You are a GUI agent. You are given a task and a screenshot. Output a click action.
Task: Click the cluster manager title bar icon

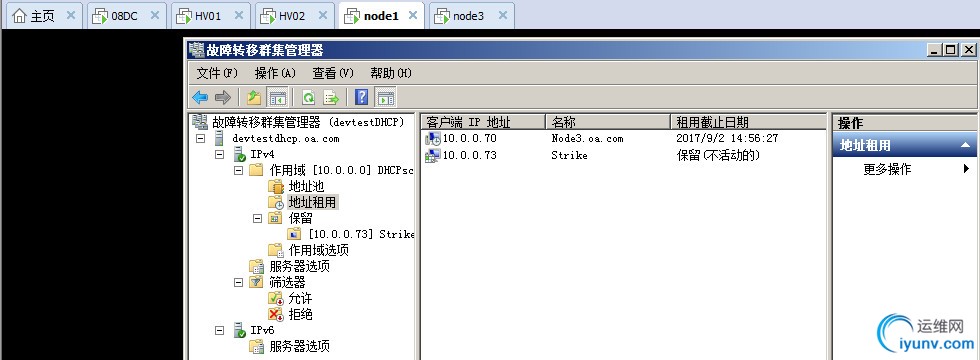(x=197, y=50)
